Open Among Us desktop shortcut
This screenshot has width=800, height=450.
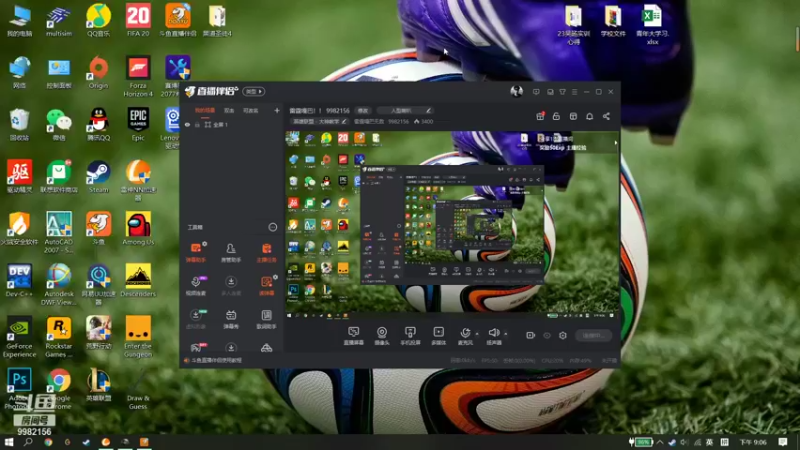pos(138,229)
